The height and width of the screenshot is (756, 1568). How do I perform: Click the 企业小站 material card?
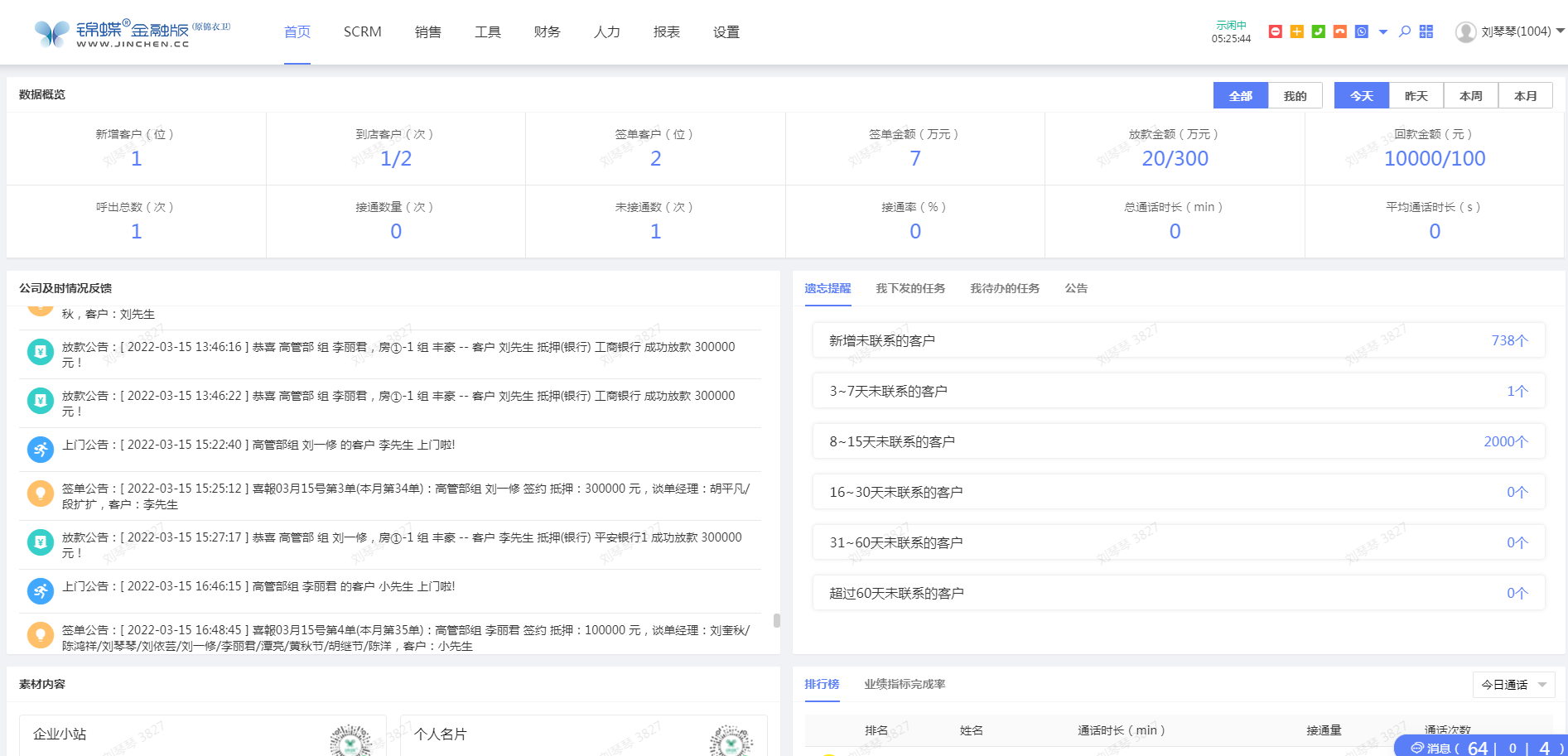point(203,735)
